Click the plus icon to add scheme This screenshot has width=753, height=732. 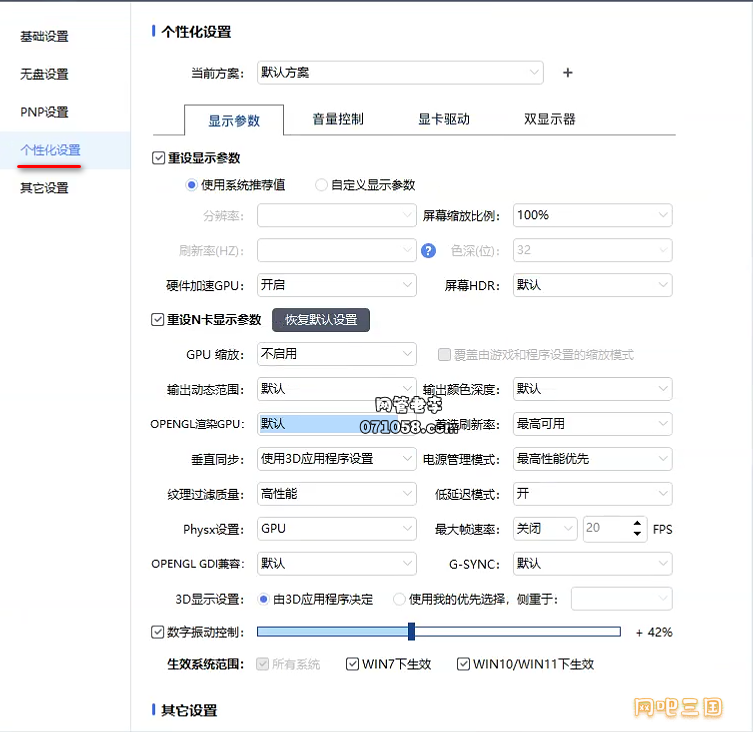pos(568,73)
